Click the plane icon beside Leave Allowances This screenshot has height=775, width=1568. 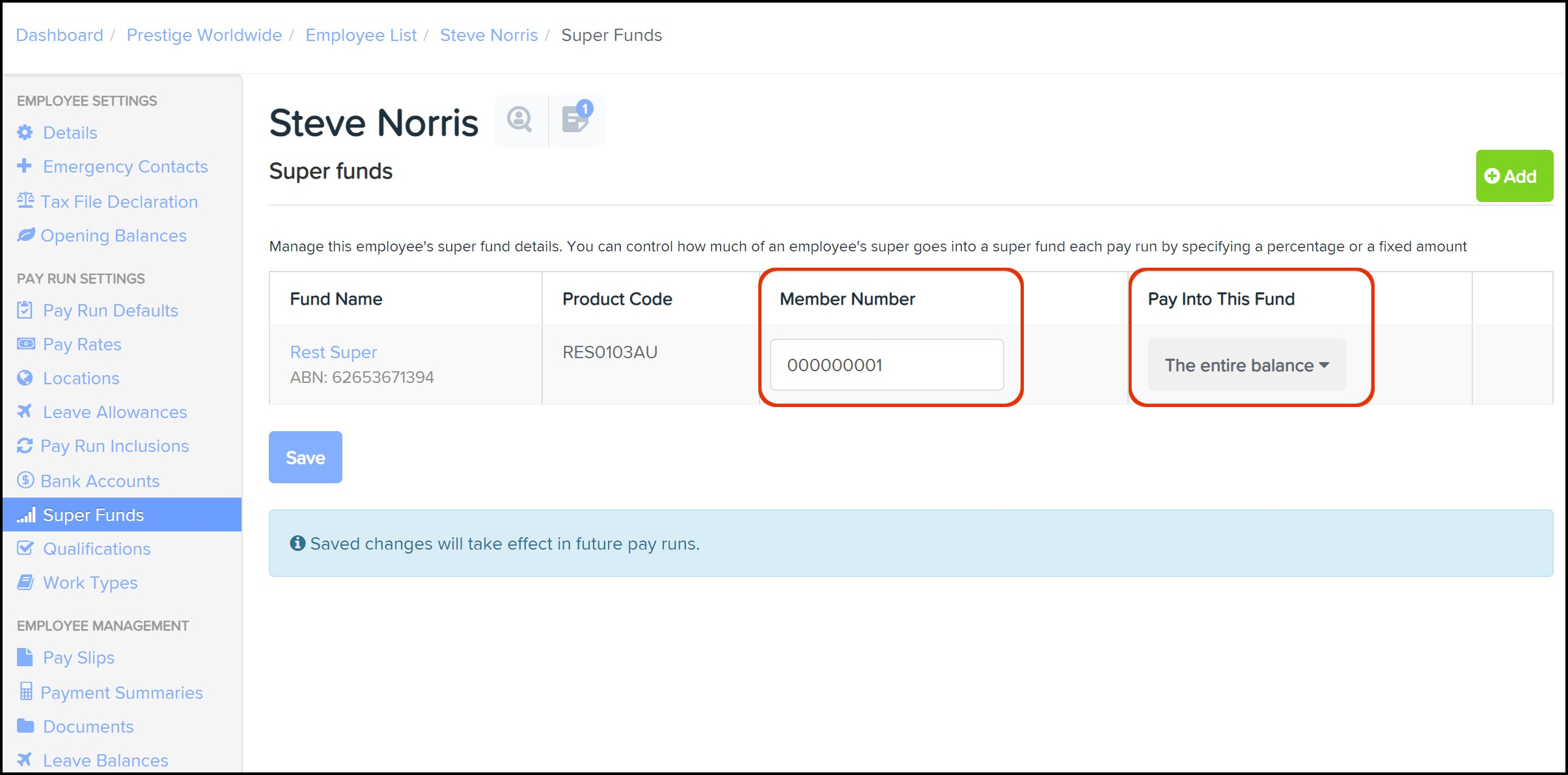click(25, 412)
